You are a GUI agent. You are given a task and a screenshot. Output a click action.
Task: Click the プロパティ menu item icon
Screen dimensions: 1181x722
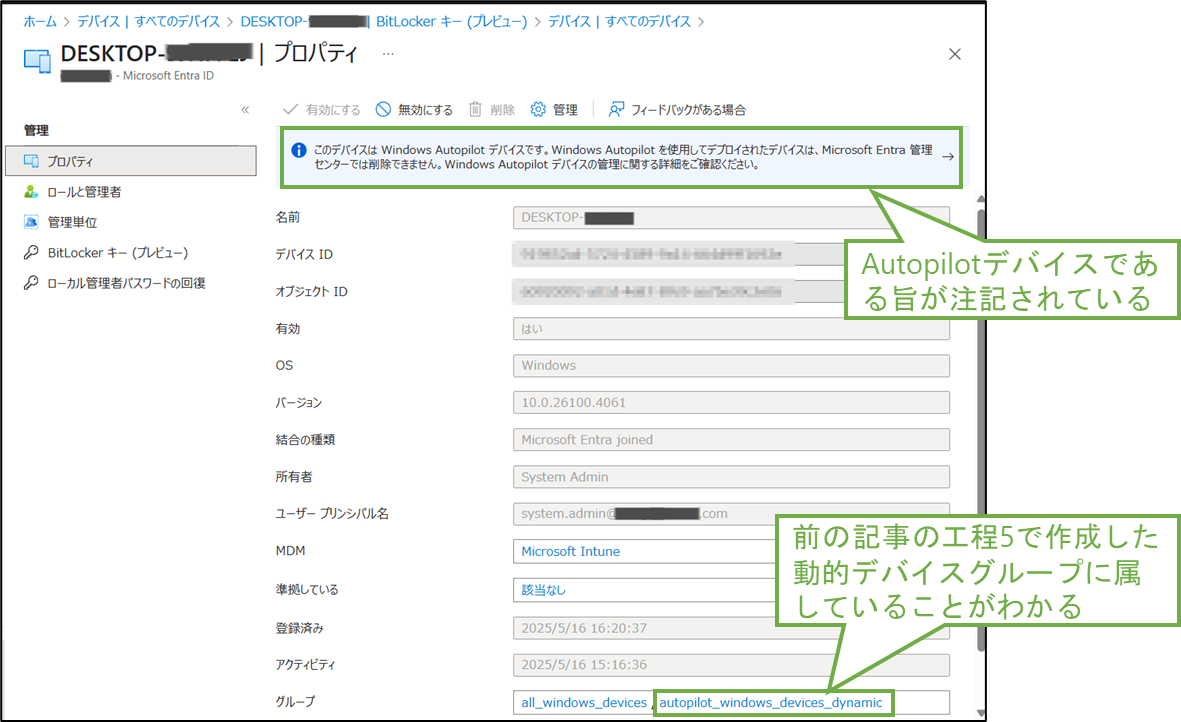pos(31,161)
